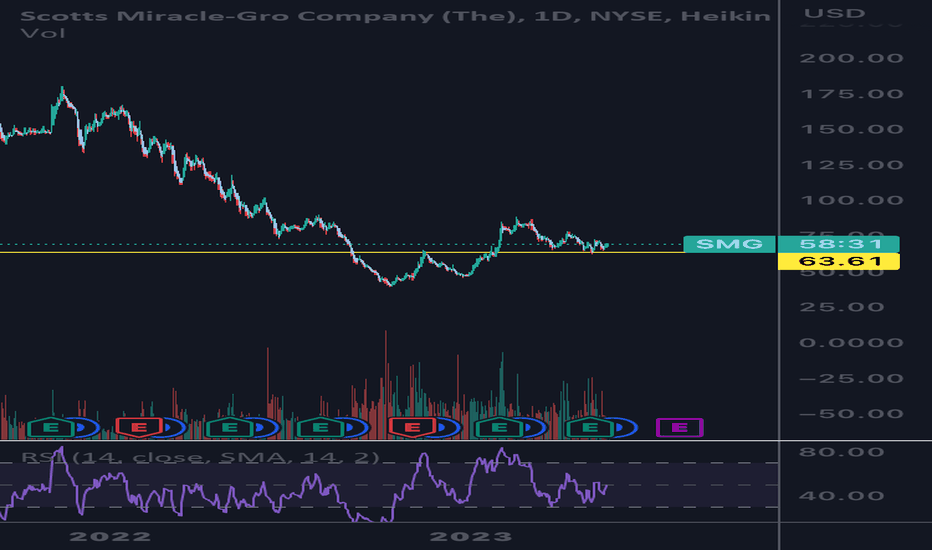Click the green earnings E marker just right of the 2023 label
932x550 pixels.
coord(499,428)
